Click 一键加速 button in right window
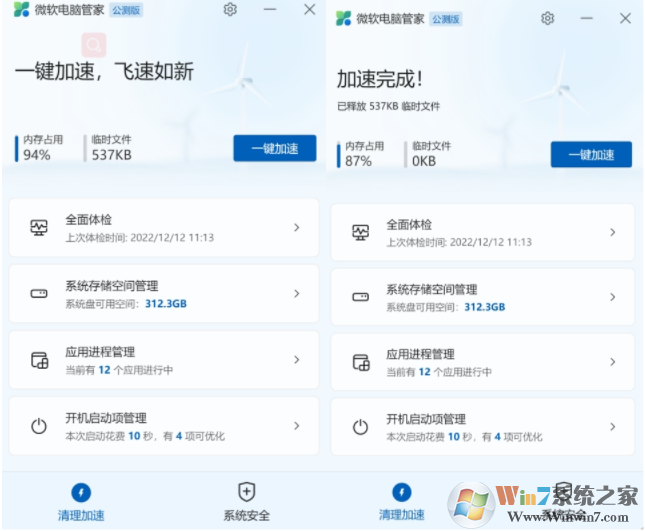This screenshot has height=531, width=645. tap(591, 155)
